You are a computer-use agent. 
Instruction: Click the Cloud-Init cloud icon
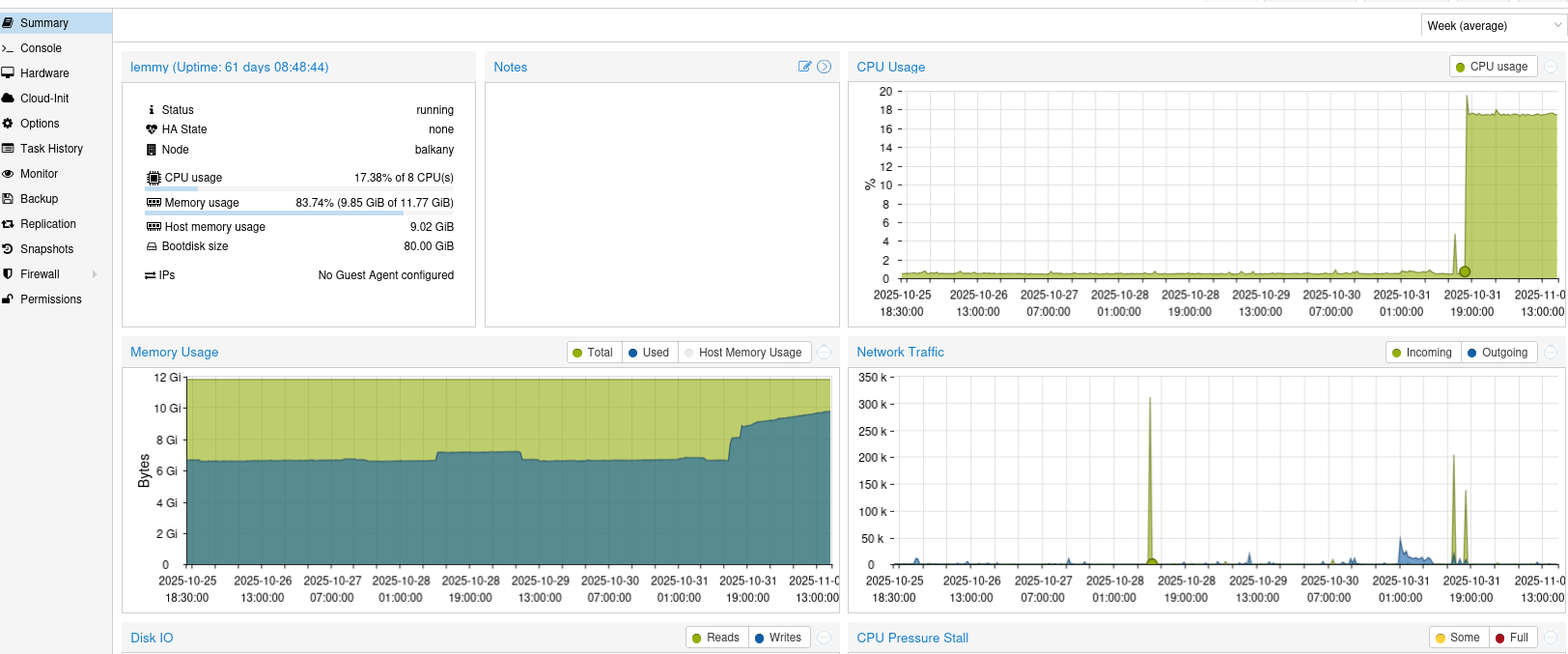[x=8, y=99]
